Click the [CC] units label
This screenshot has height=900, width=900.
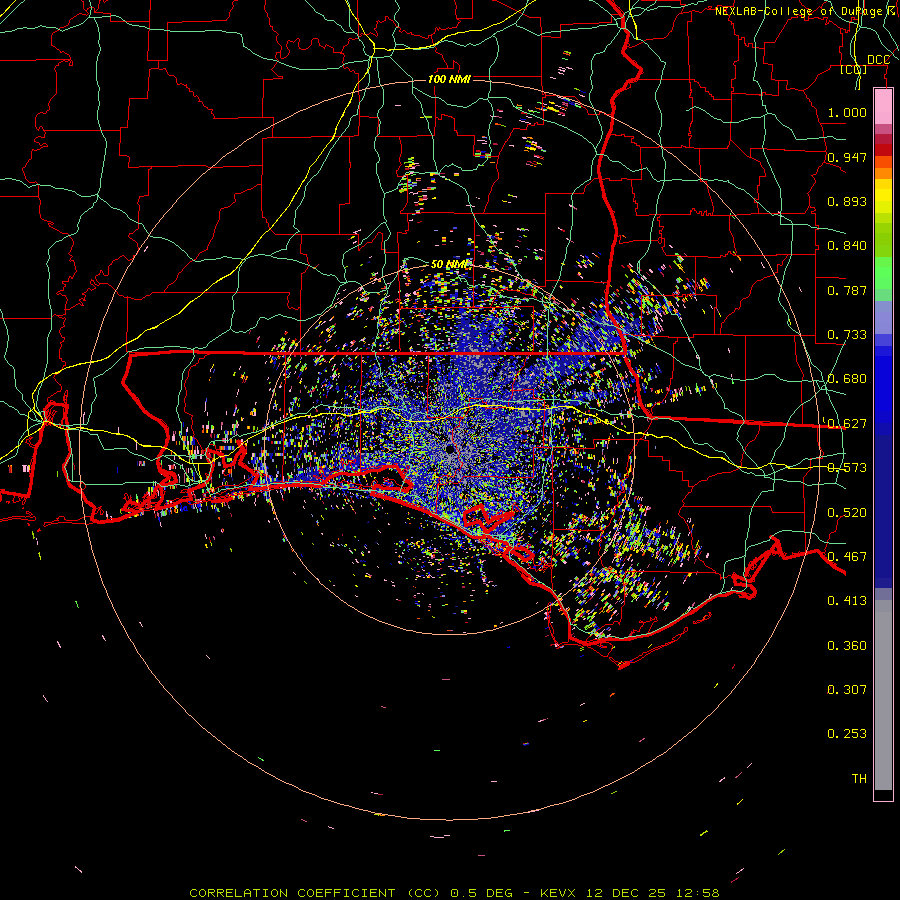[x=854, y=69]
